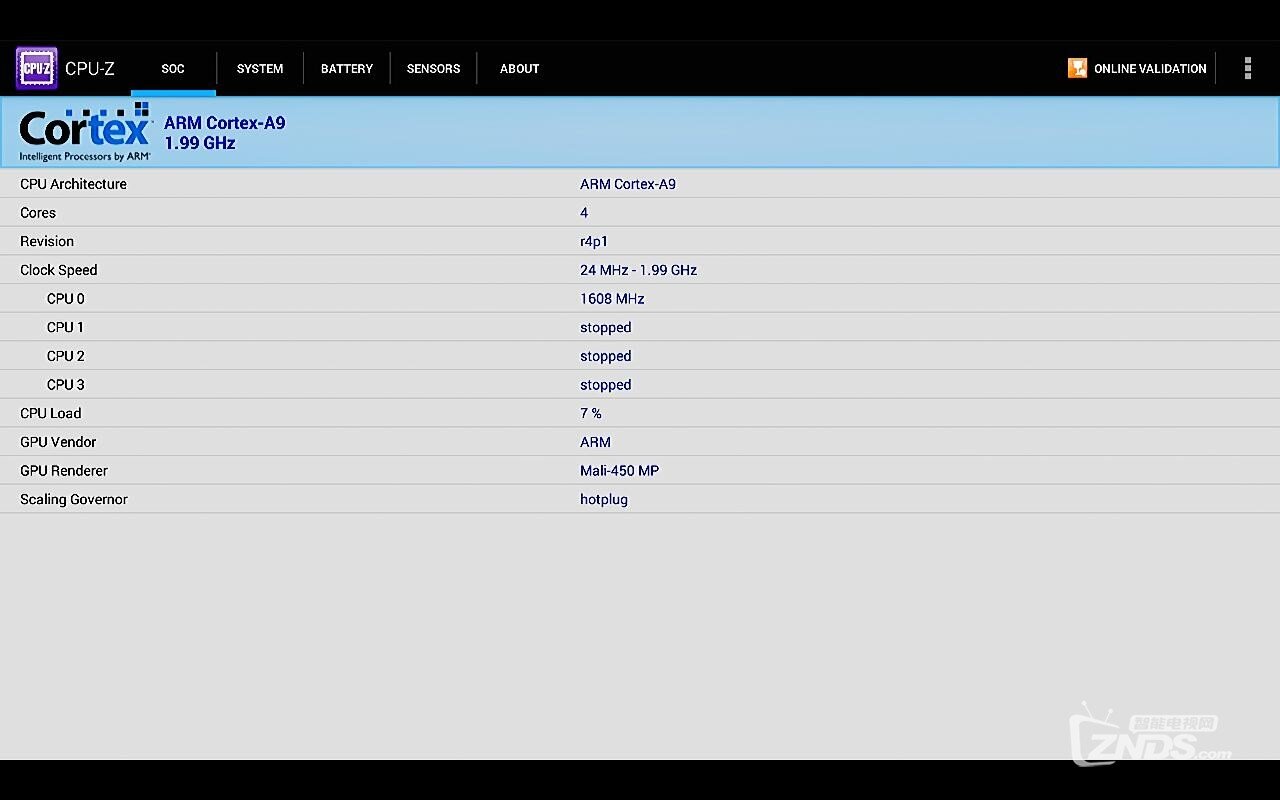Select the CPU Load row label

pos(51,413)
